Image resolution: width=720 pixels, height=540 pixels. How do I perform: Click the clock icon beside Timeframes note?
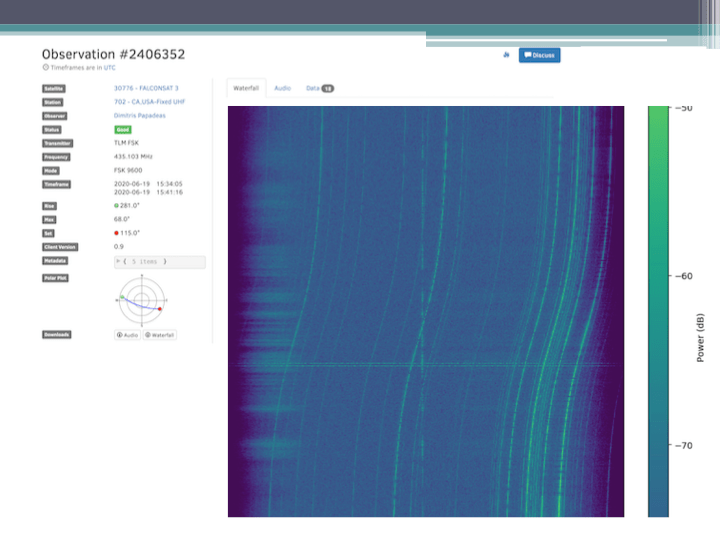pyautogui.click(x=45, y=67)
